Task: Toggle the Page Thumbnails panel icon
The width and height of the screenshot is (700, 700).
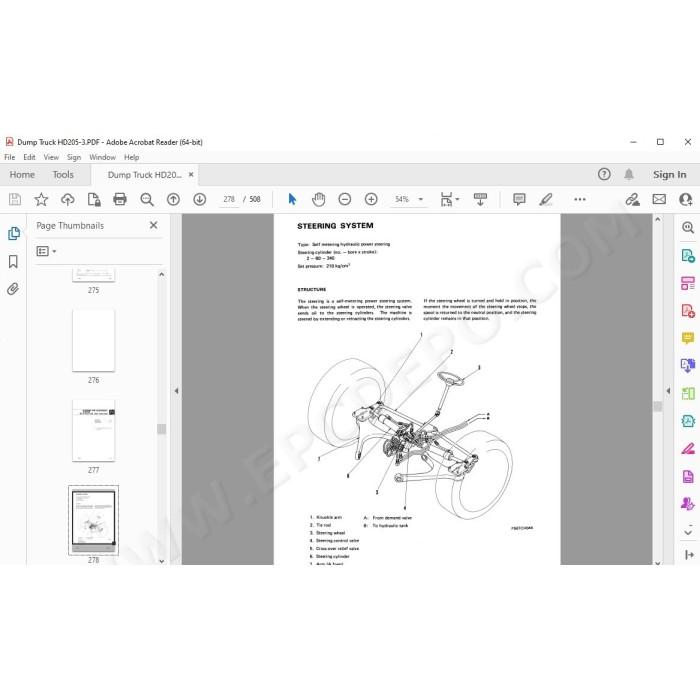Action: (x=13, y=233)
